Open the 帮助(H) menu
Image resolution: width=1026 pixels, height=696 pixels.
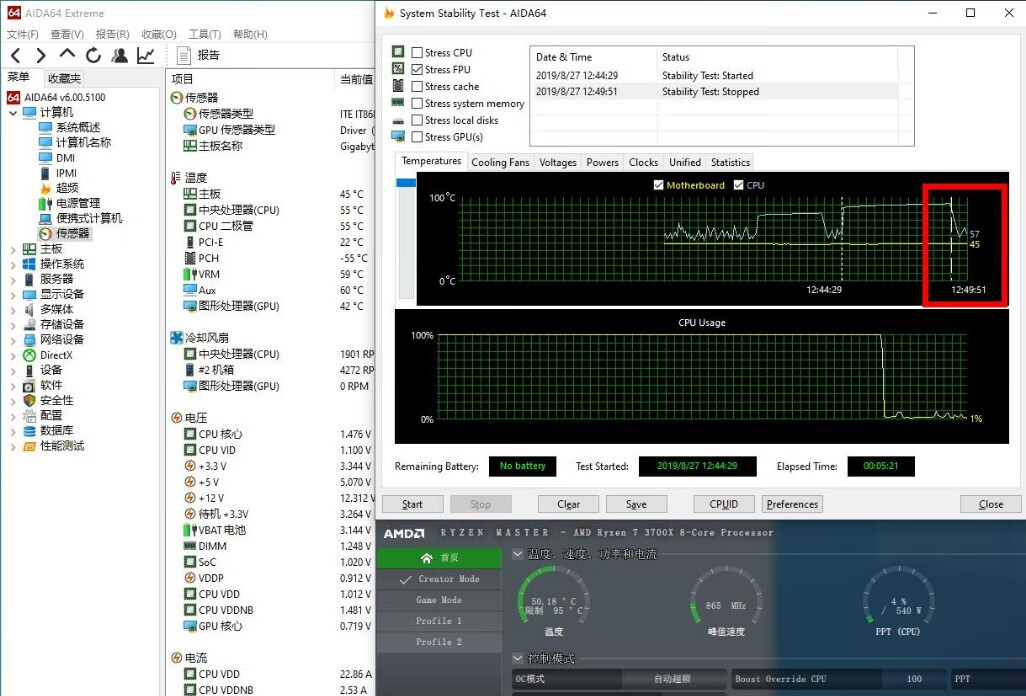click(x=250, y=34)
